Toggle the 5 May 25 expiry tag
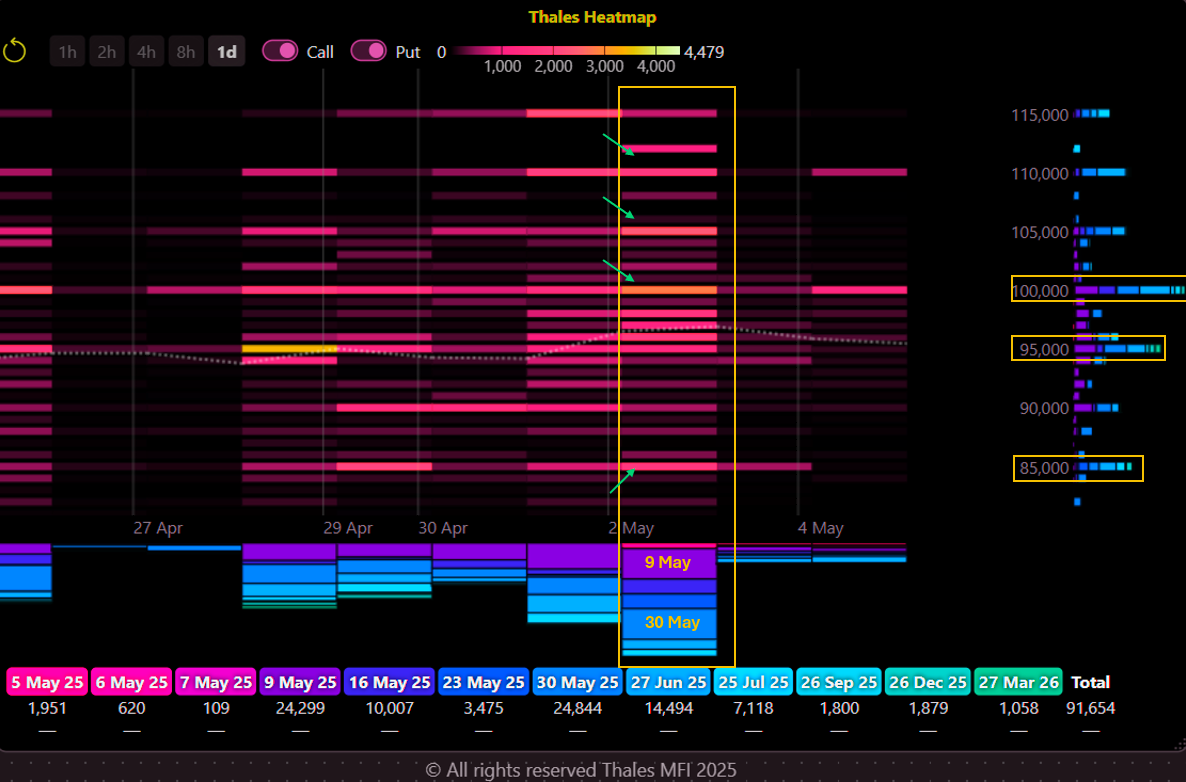 pos(47,682)
